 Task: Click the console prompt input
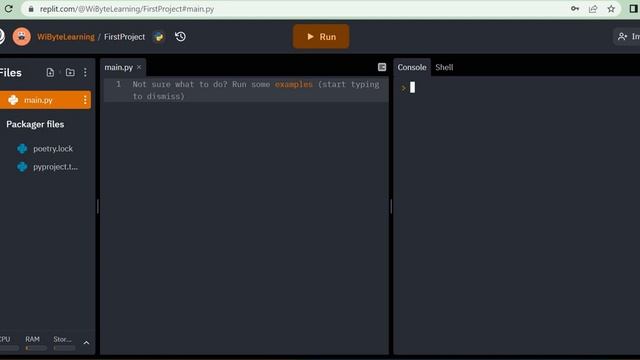[x=412, y=87]
